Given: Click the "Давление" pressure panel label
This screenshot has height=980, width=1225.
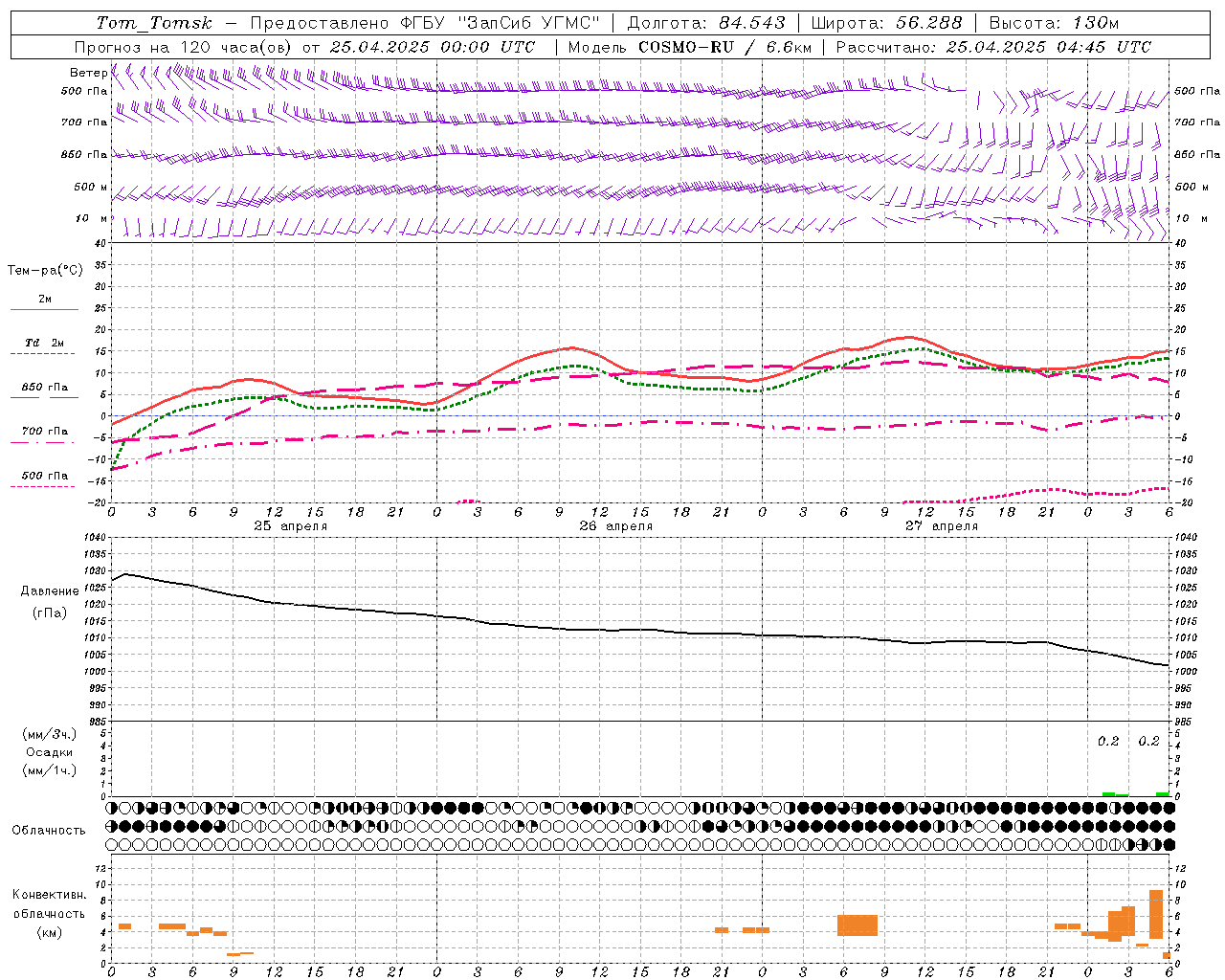Looking at the screenshot, I should (x=50, y=590).
